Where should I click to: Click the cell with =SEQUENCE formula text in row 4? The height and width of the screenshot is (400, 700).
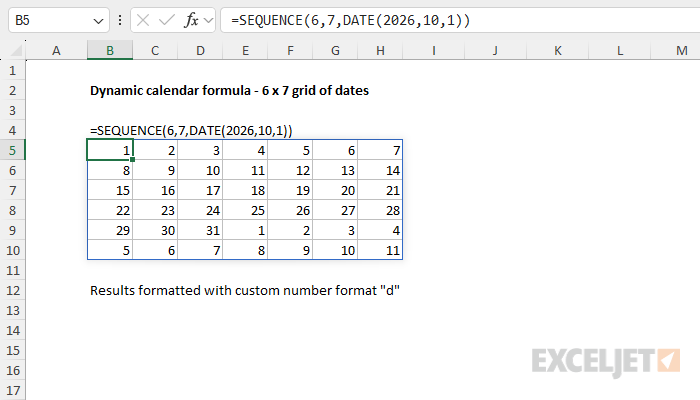191,130
